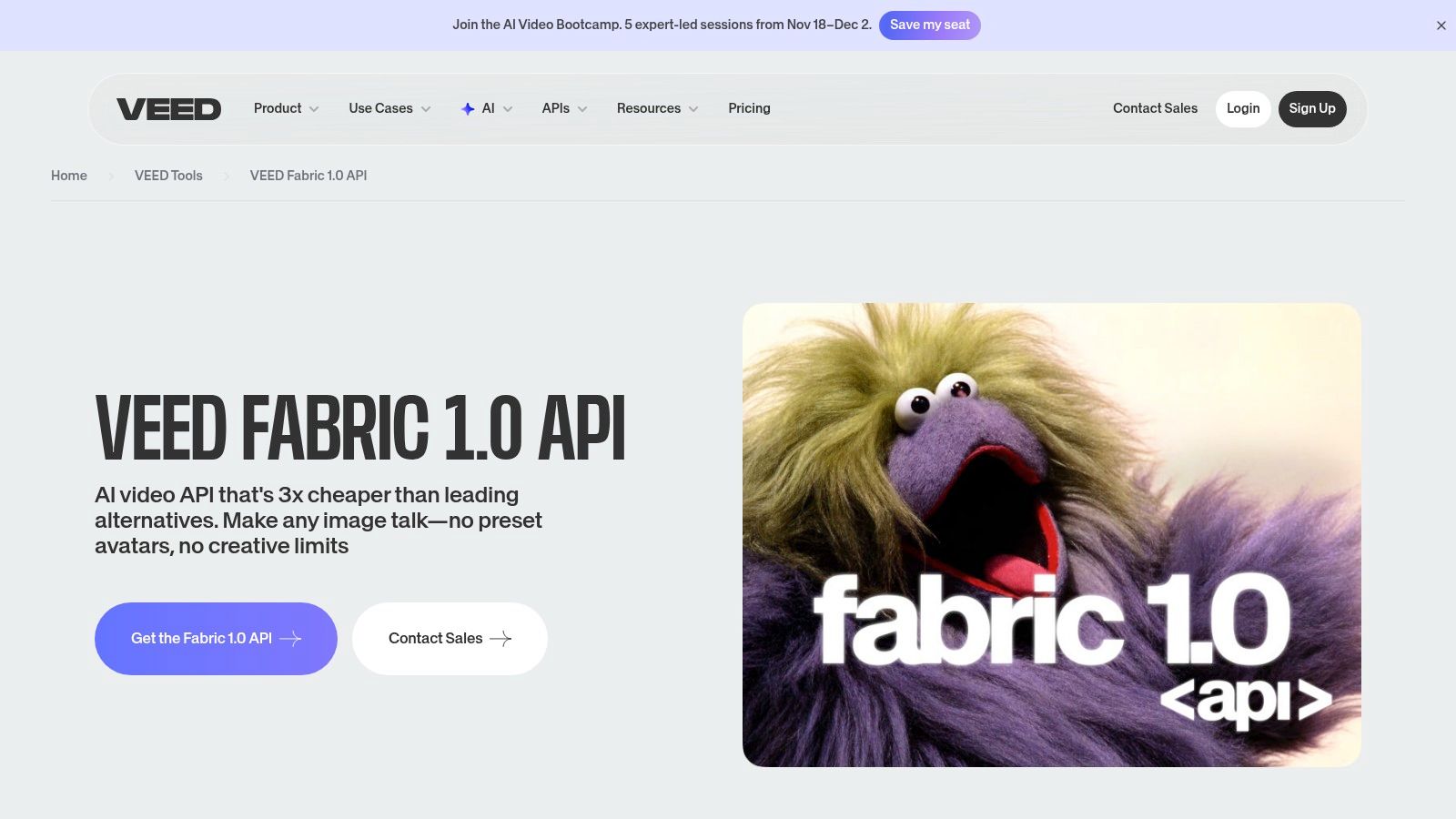The width and height of the screenshot is (1456, 819).
Task: Click breadcrumb separator after Home
Action: click(111, 177)
